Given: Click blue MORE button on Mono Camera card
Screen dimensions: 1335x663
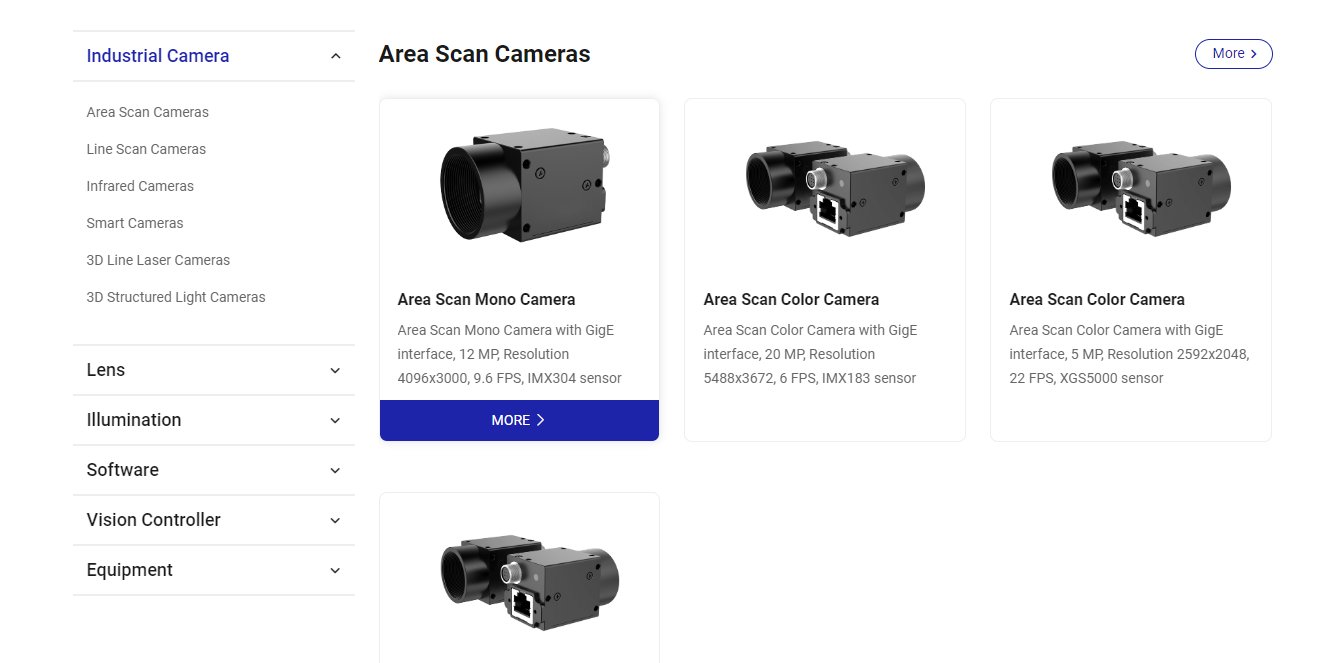Looking at the screenshot, I should 519,420.
